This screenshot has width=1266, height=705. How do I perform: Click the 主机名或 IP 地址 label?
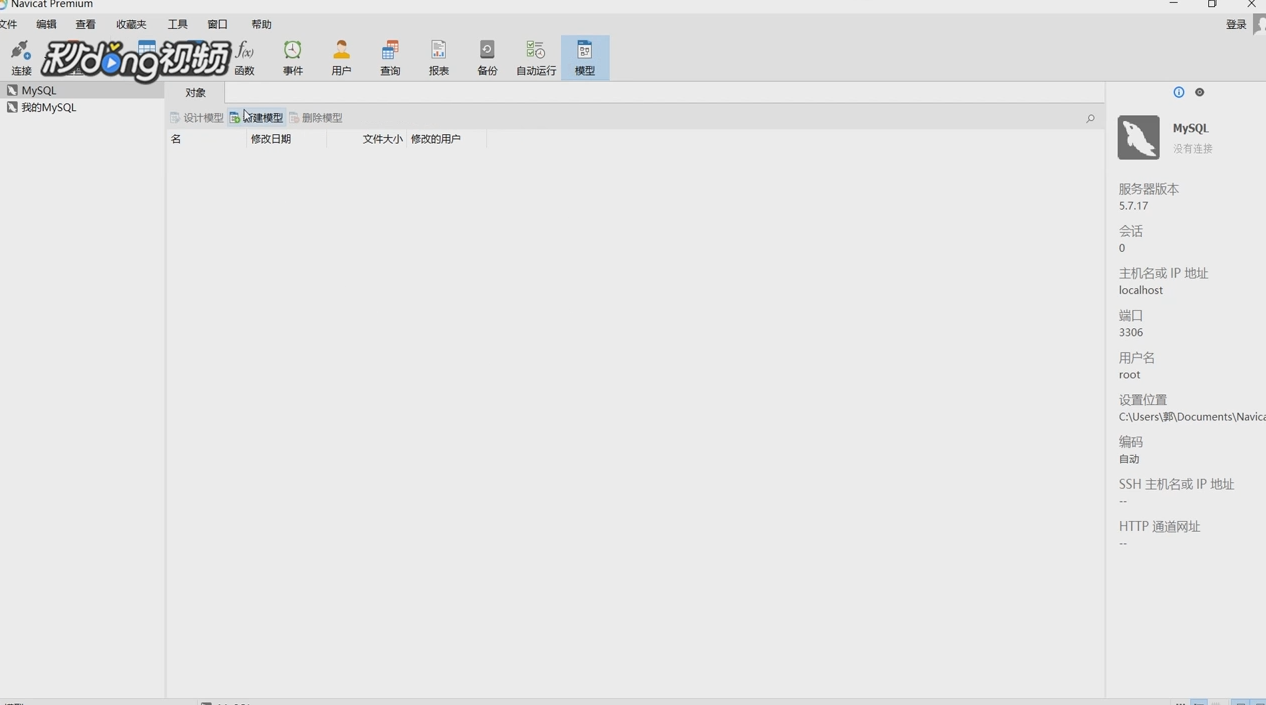click(1163, 273)
